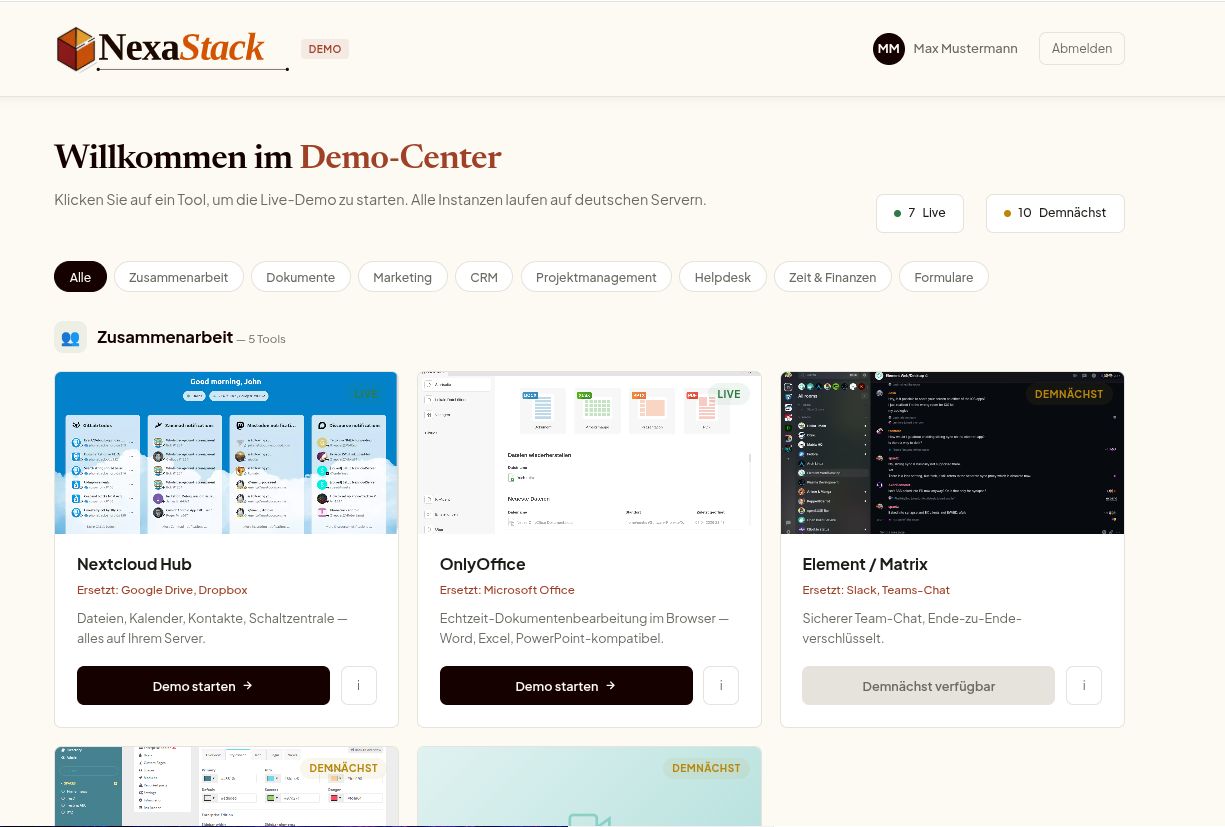1225x827 pixels.
Task: Switch to the CRM category
Action: [x=484, y=276]
